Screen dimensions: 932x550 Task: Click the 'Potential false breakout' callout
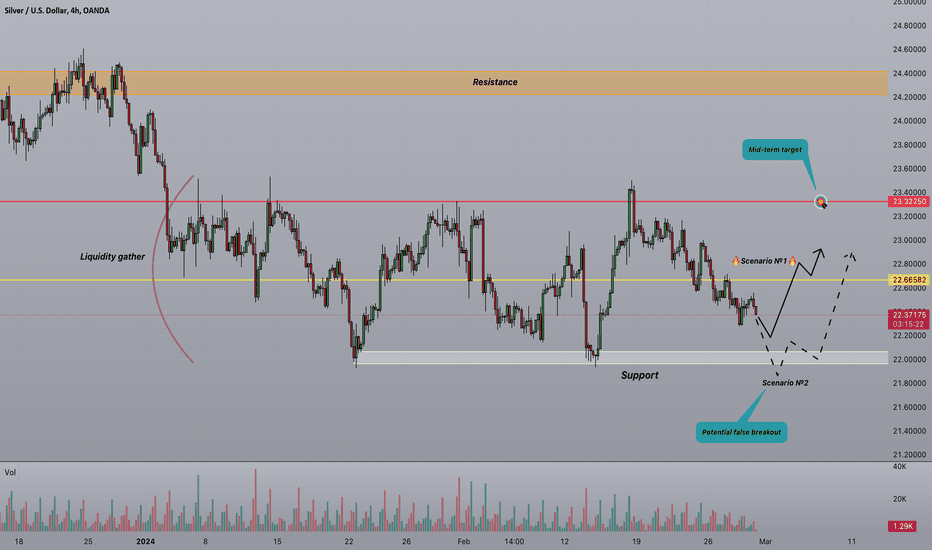tap(741, 432)
